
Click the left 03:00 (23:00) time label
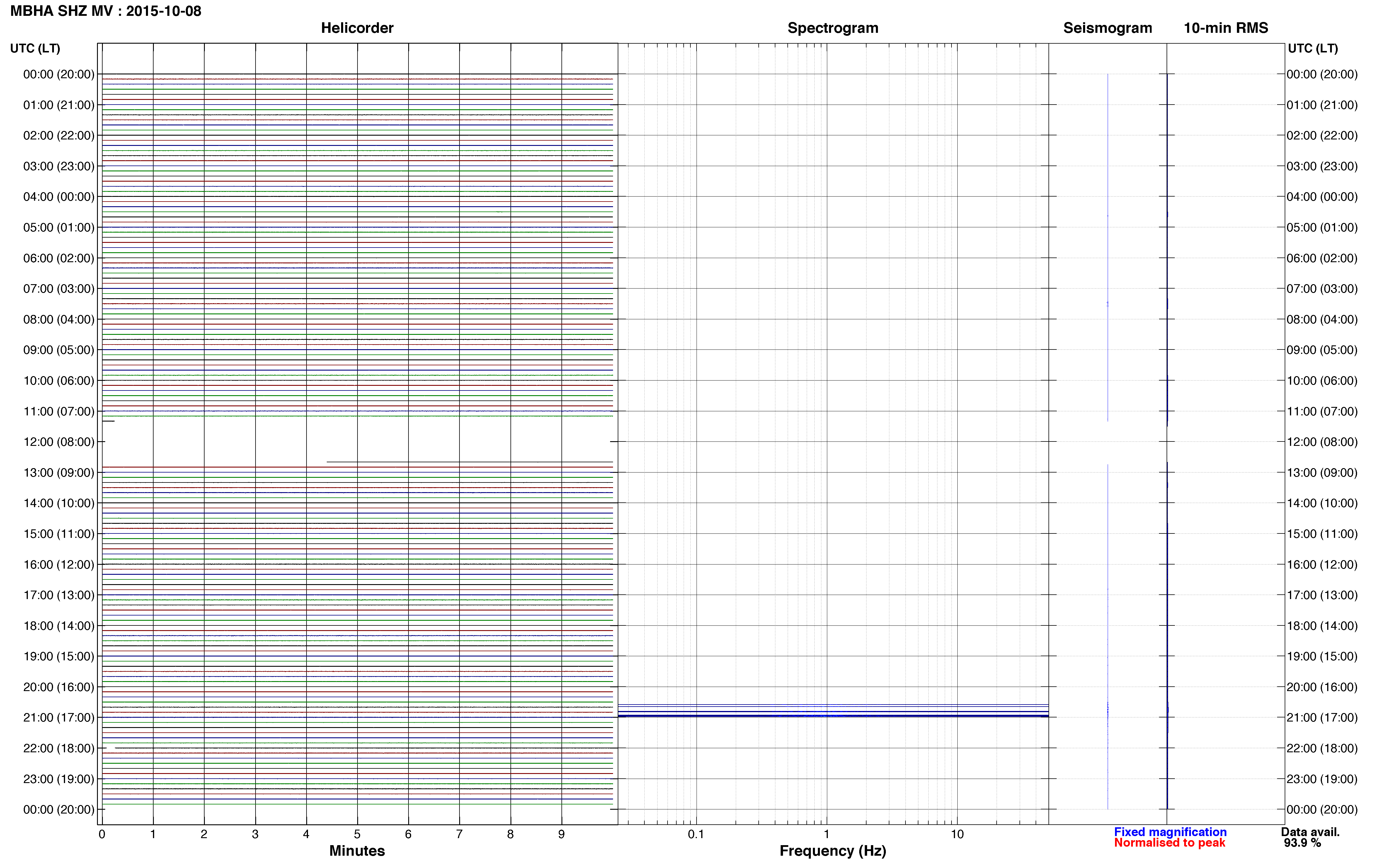(x=59, y=166)
